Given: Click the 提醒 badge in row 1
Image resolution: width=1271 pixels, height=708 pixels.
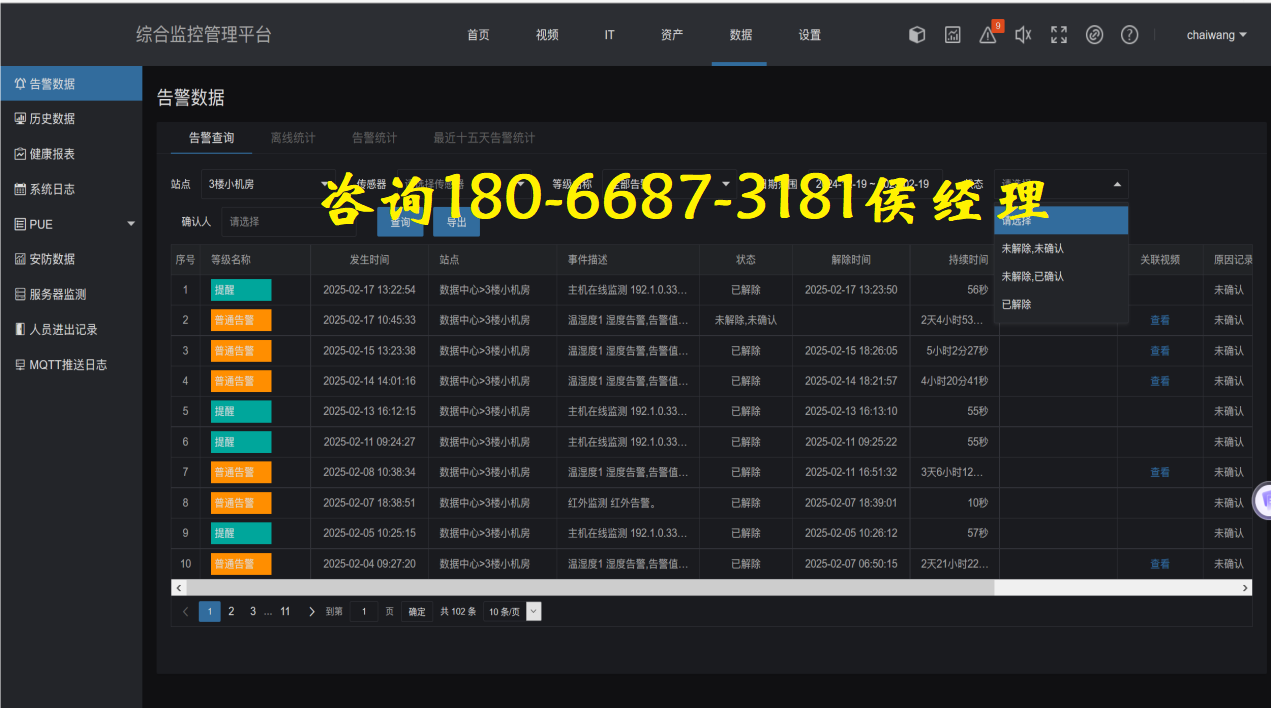Looking at the screenshot, I should click(241, 290).
